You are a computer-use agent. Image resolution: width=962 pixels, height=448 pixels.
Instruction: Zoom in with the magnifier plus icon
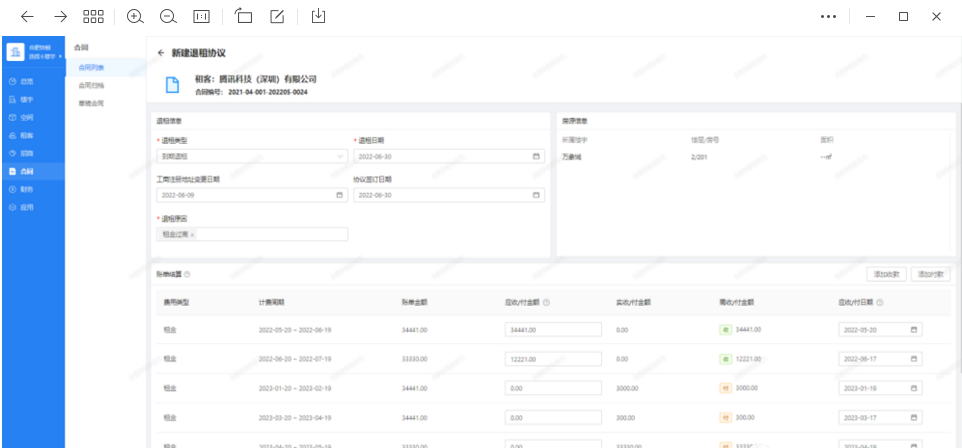point(135,16)
